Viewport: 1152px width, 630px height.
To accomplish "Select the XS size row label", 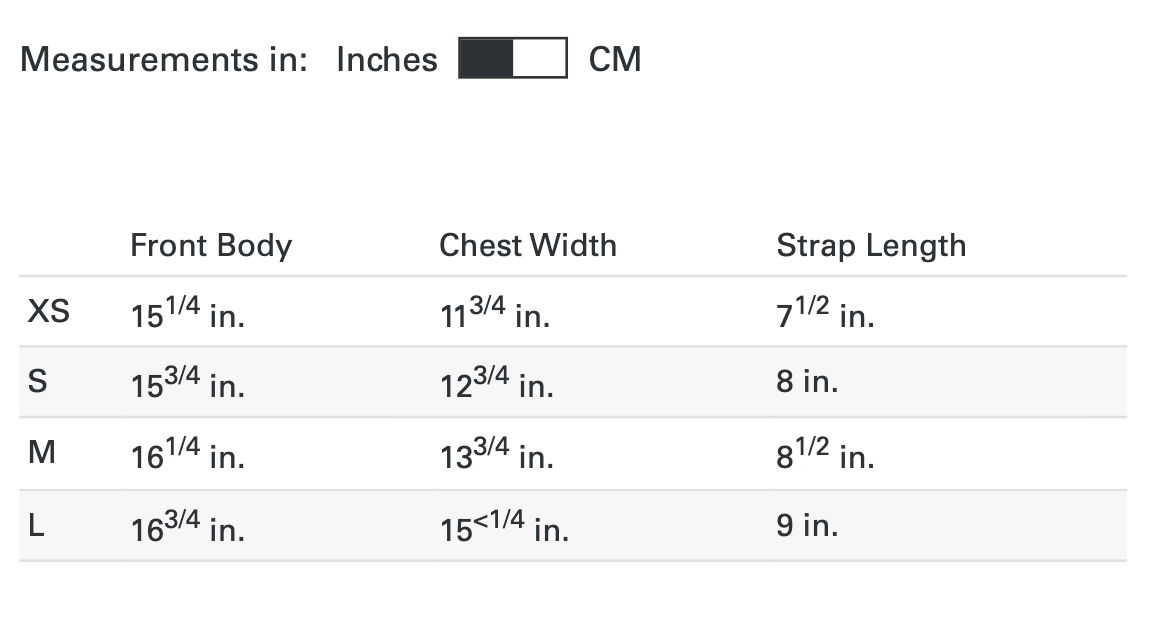I will (x=48, y=312).
